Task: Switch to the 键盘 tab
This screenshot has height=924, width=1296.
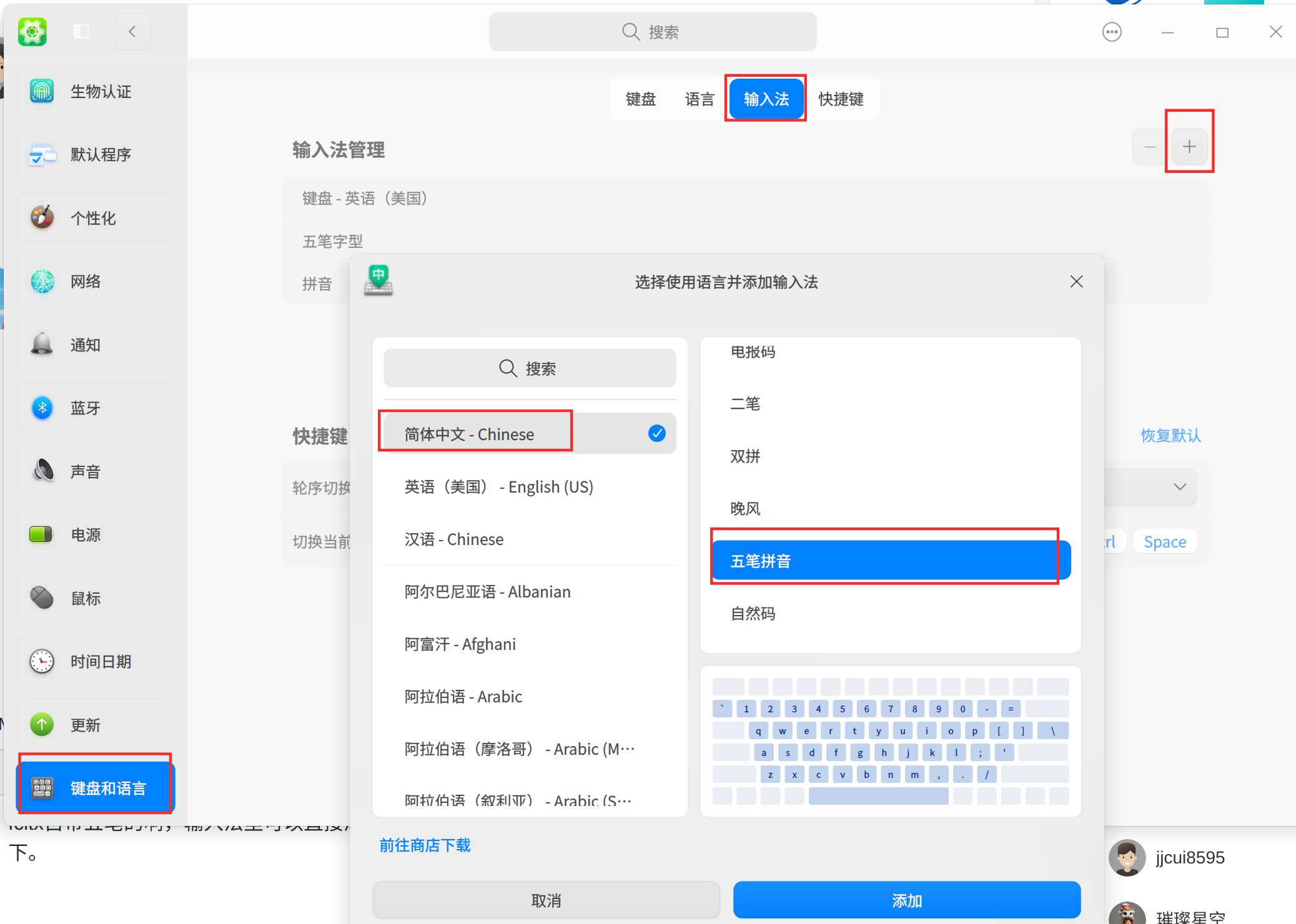Action: tap(640, 99)
